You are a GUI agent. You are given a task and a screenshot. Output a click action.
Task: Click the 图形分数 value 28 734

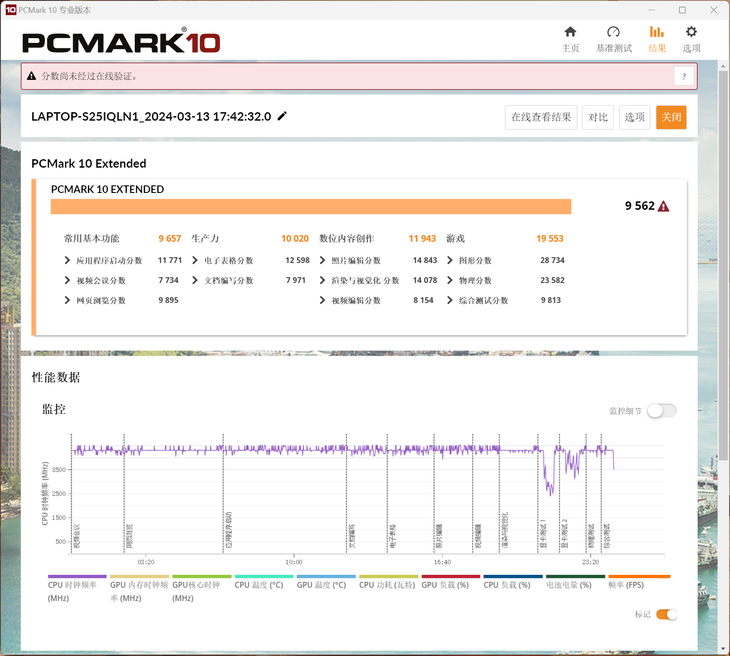coord(552,260)
